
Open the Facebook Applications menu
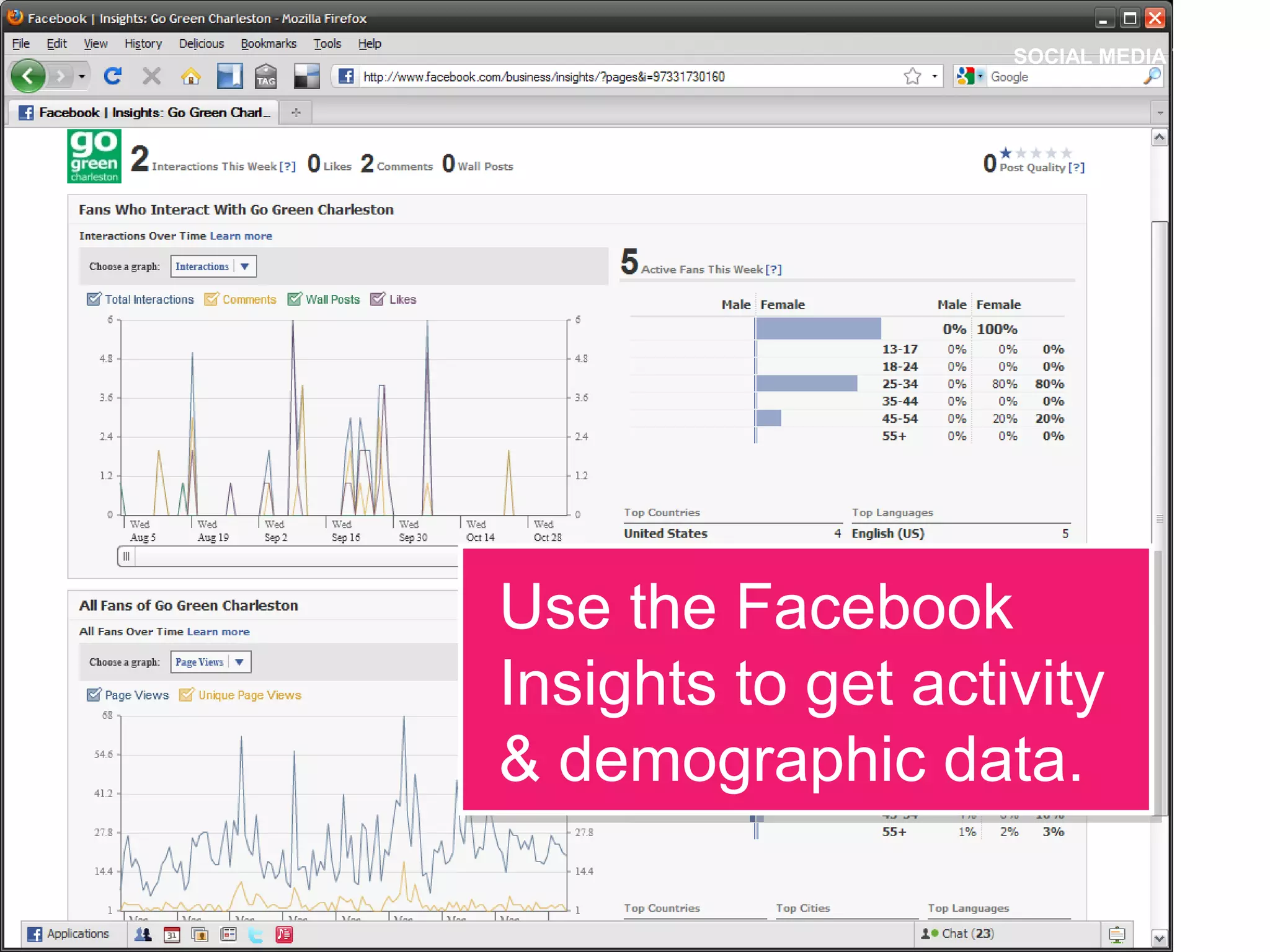click(x=68, y=934)
